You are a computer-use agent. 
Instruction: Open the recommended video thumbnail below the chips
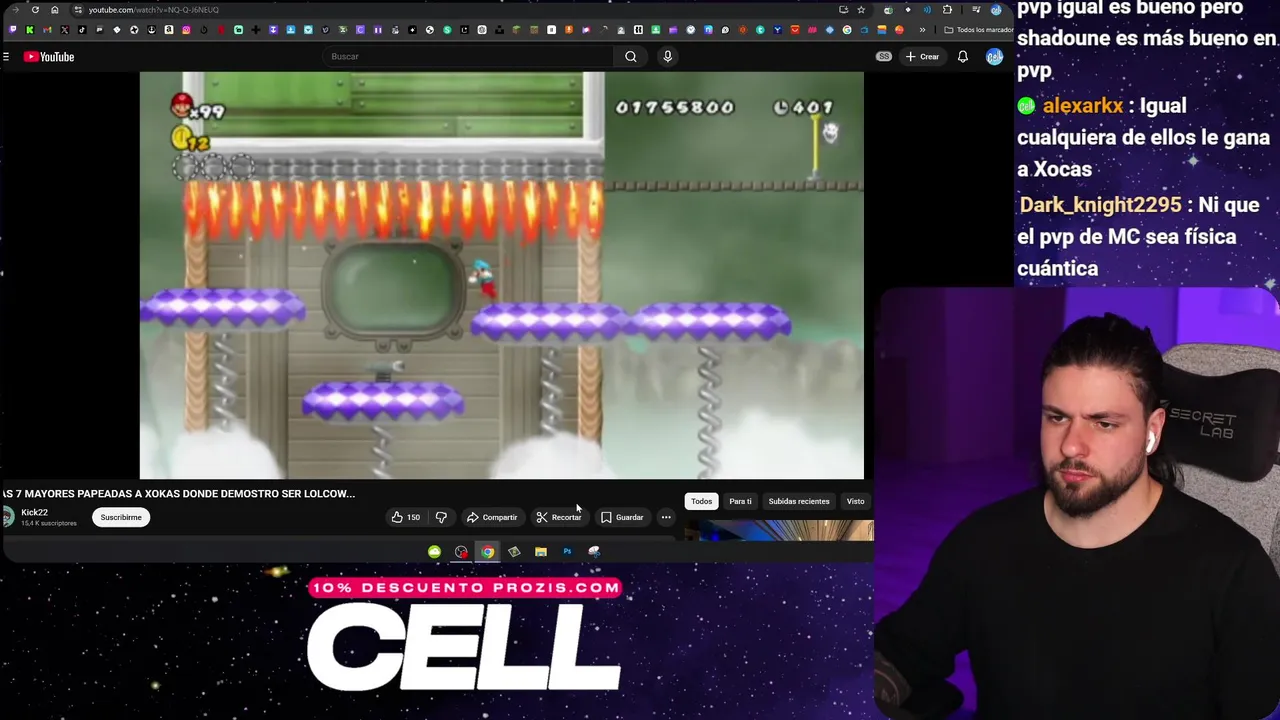(x=780, y=530)
